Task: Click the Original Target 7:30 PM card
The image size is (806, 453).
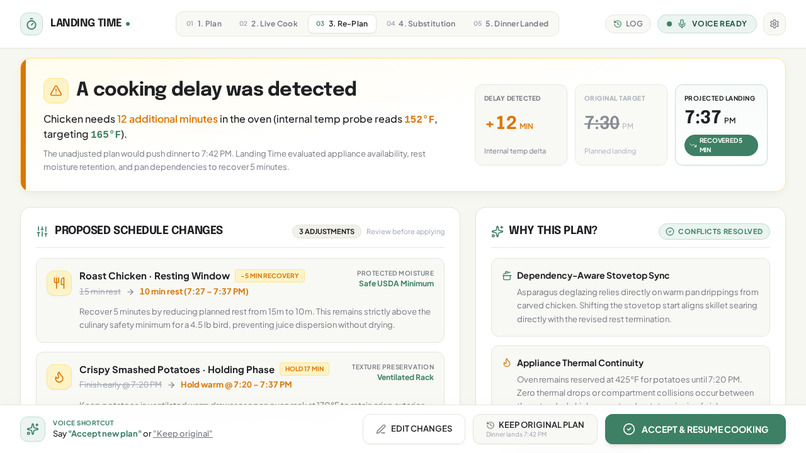Action: 620,125
